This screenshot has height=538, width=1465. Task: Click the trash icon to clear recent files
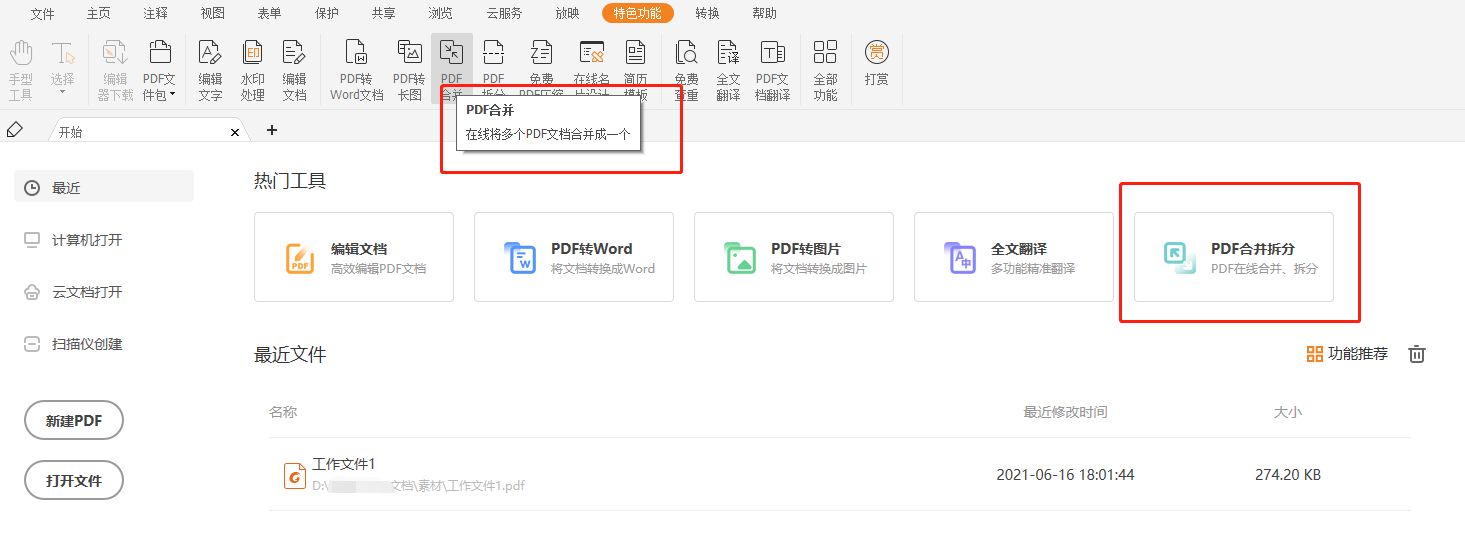click(1417, 354)
